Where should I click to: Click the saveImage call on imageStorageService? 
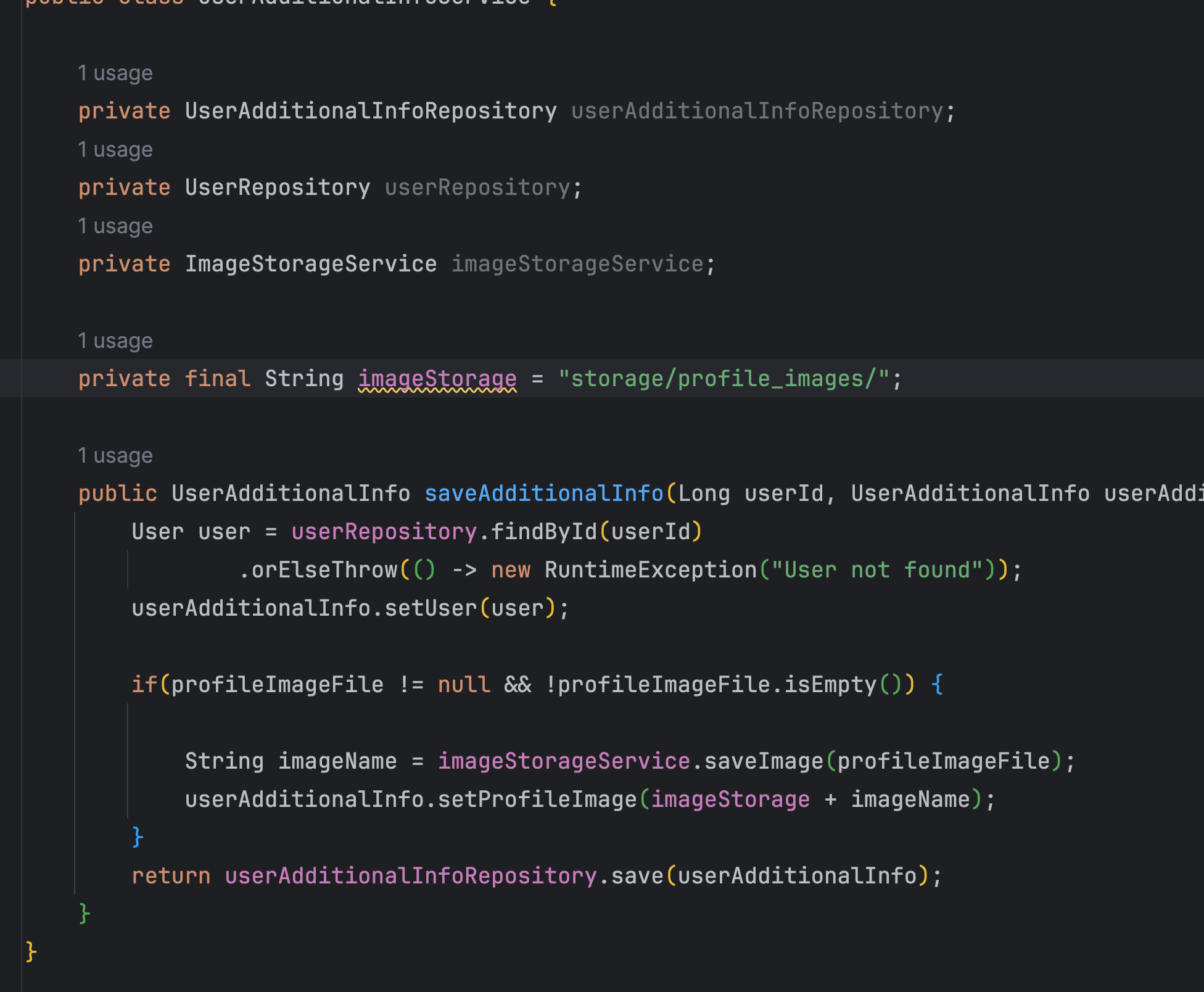pos(764,761)
